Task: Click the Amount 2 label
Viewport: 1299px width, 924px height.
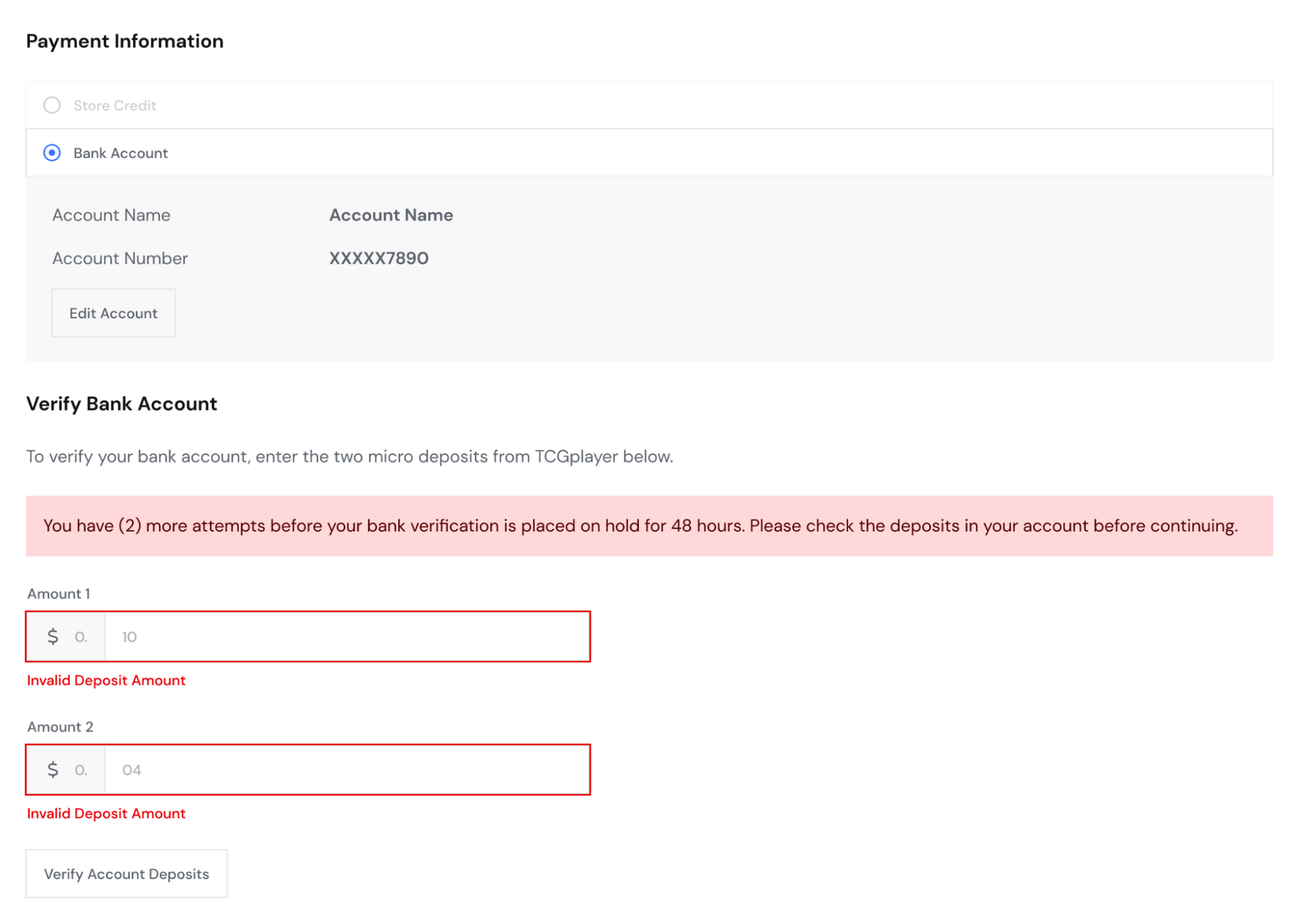Action: click(60, 727)
